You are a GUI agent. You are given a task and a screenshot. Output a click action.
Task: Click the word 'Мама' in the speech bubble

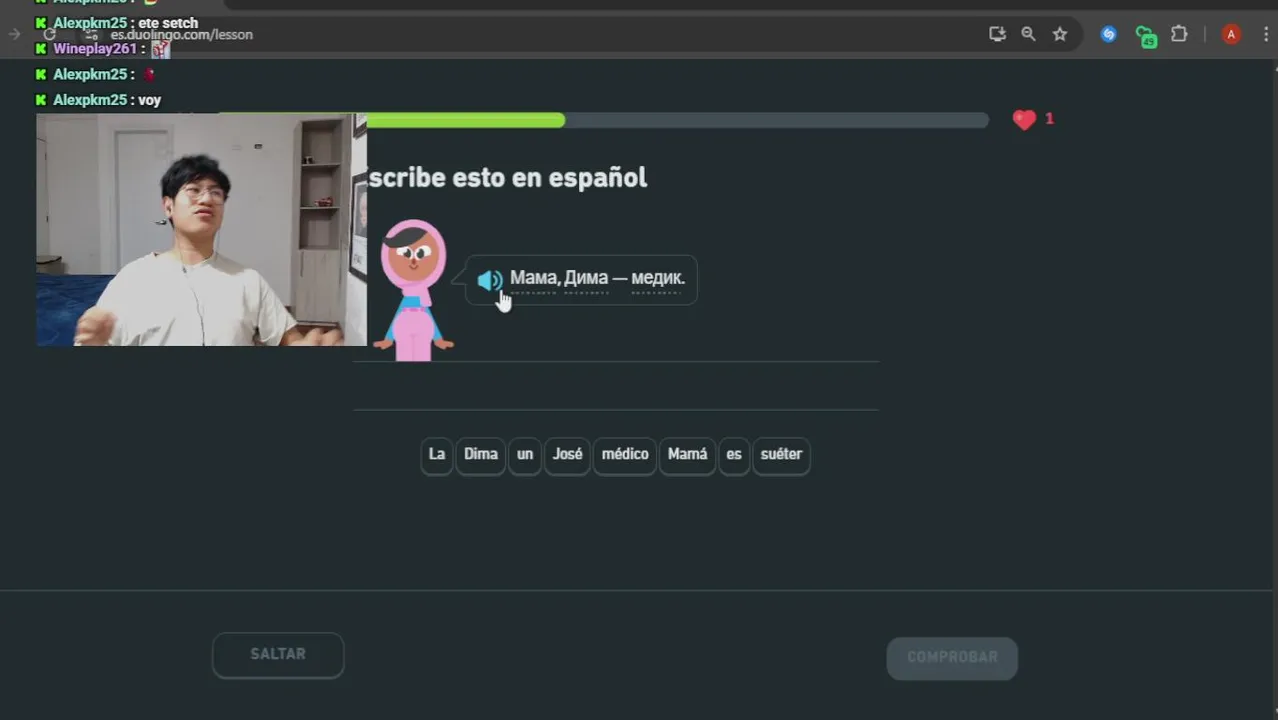[x=533, y=278]
